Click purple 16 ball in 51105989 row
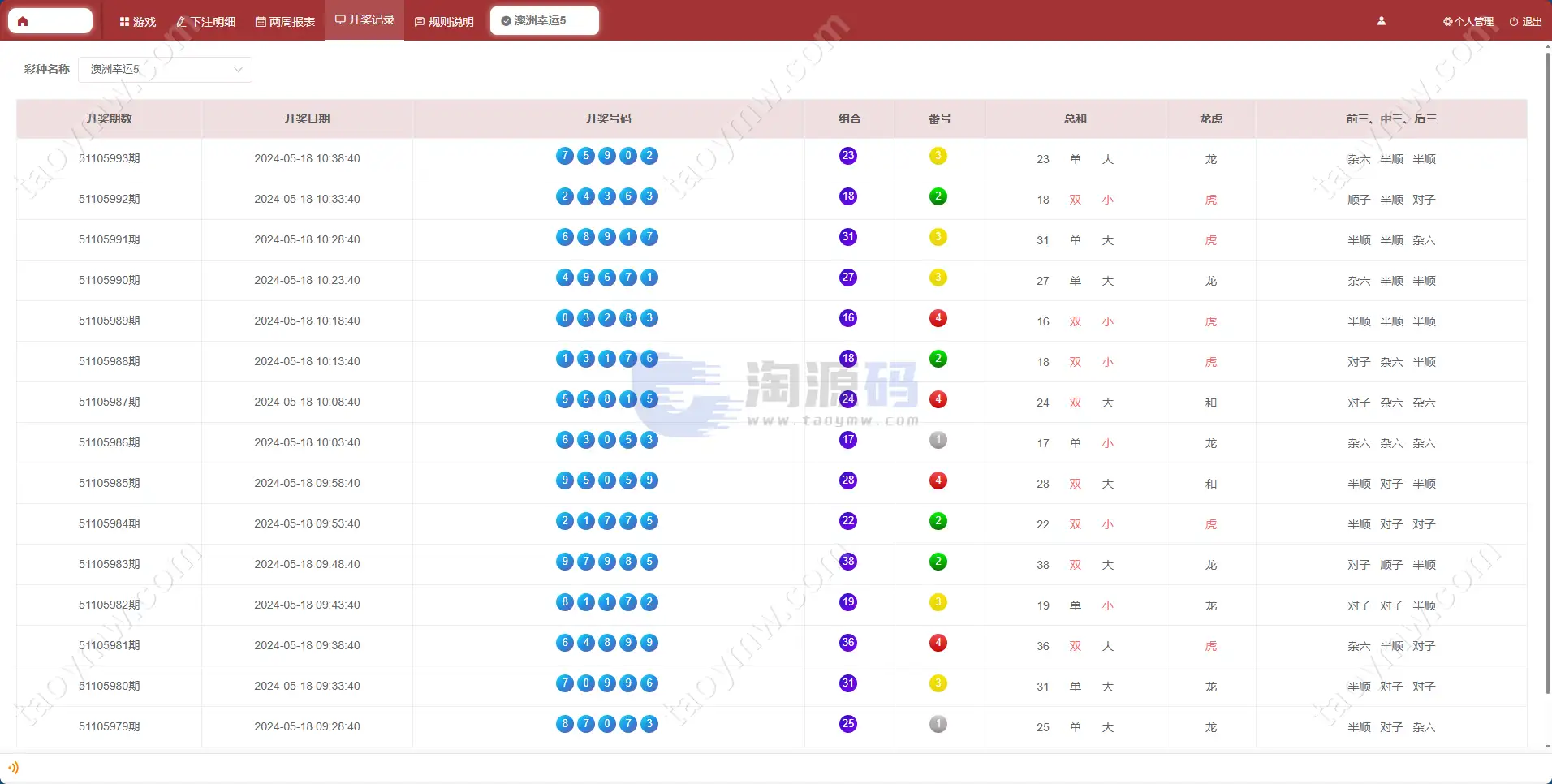 click(848, 318)
